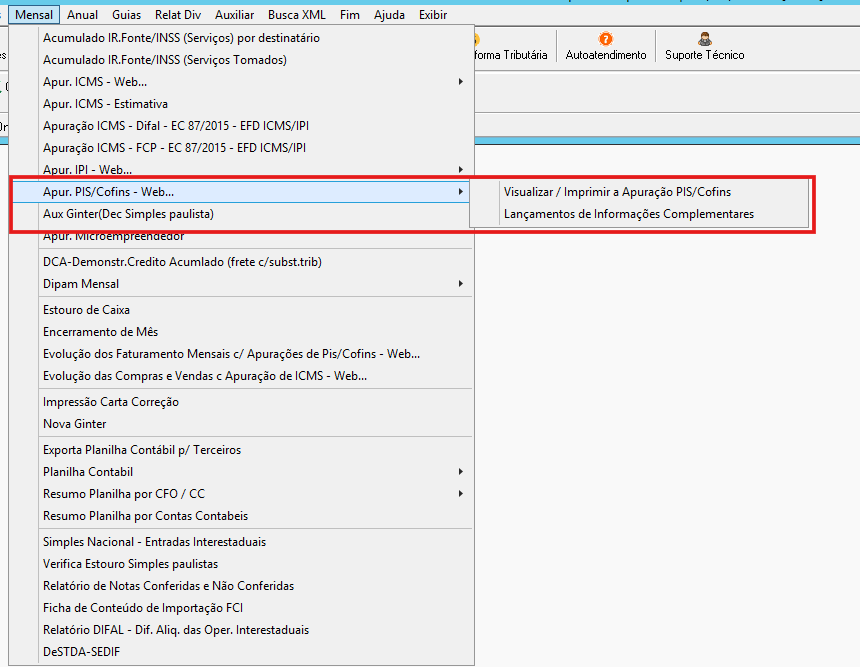Open the Anual menu
Screen dimensions: 860x667
click(82, 15)
